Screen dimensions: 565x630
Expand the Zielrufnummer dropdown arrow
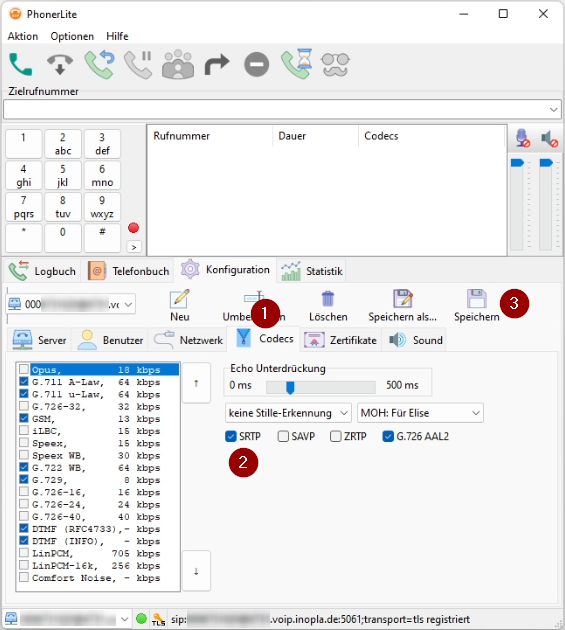pos(553,109)
